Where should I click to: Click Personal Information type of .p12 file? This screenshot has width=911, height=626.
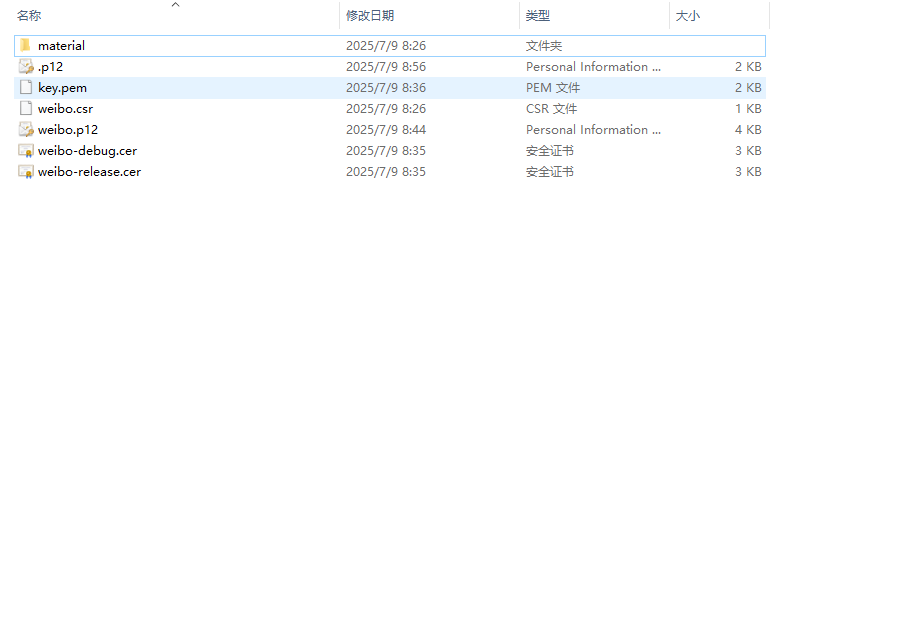[593, 67]
